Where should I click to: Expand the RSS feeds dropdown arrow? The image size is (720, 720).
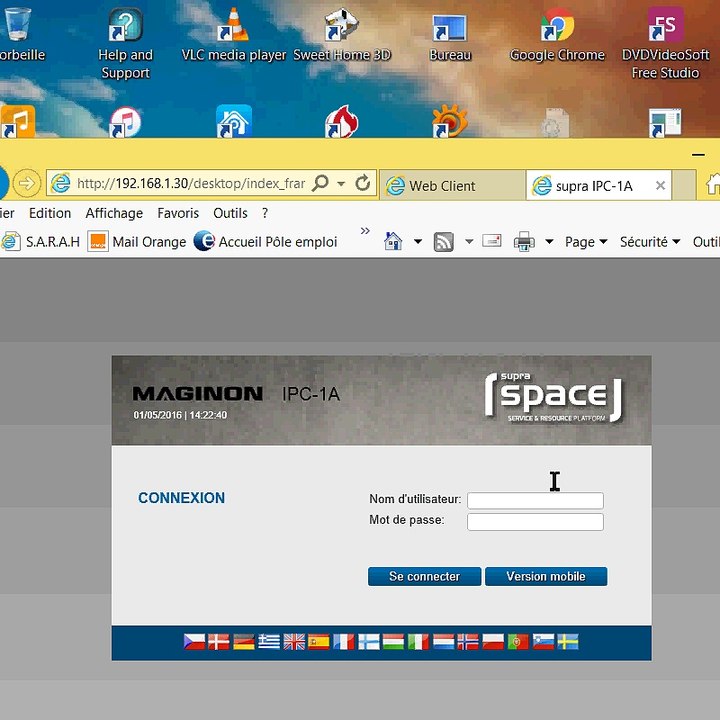point(469,241)
